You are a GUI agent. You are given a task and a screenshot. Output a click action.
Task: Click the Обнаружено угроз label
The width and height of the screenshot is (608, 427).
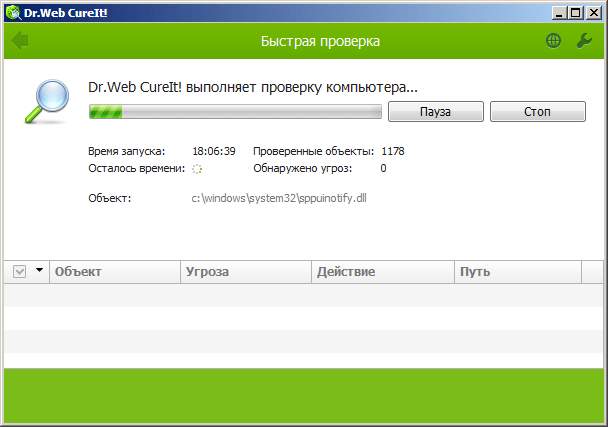[x=303, y=168]
